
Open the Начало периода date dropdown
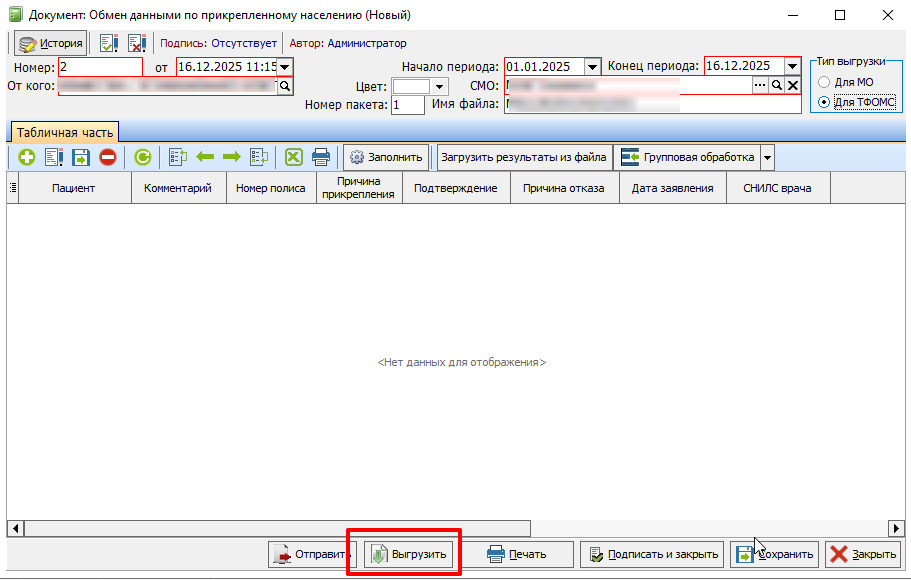click(591, 67)
